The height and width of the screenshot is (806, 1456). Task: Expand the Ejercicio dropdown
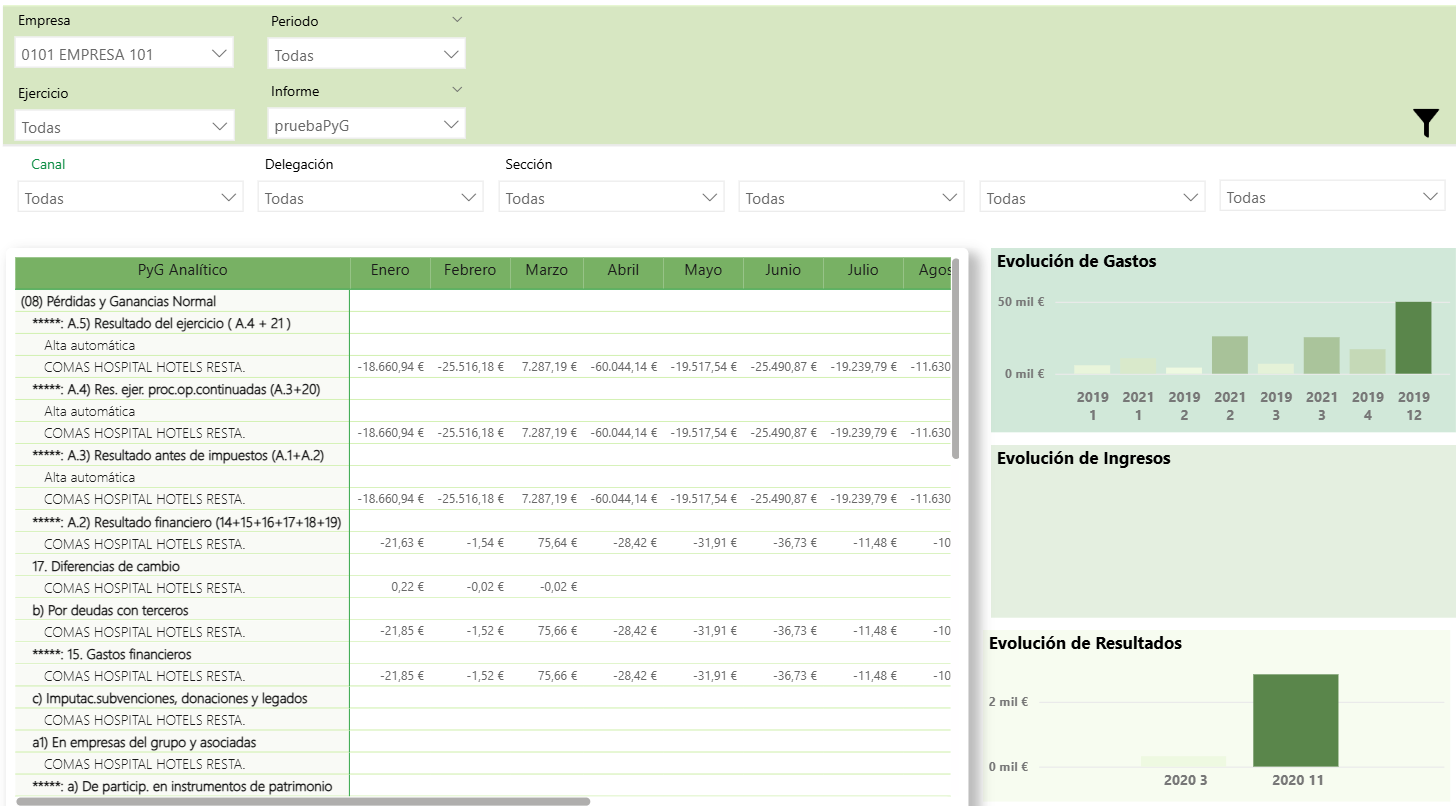pos(125,127)
